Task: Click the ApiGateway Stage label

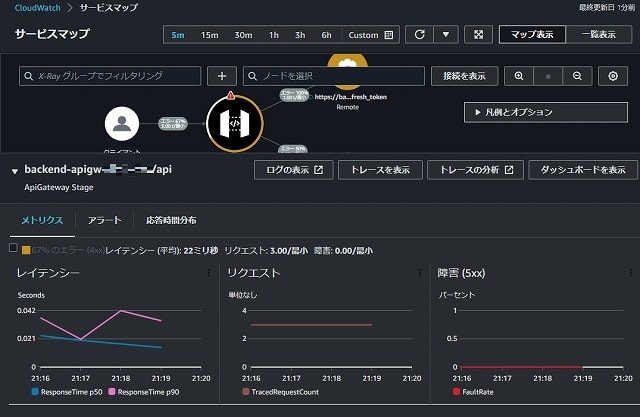Action: click(x=59, y=187)
